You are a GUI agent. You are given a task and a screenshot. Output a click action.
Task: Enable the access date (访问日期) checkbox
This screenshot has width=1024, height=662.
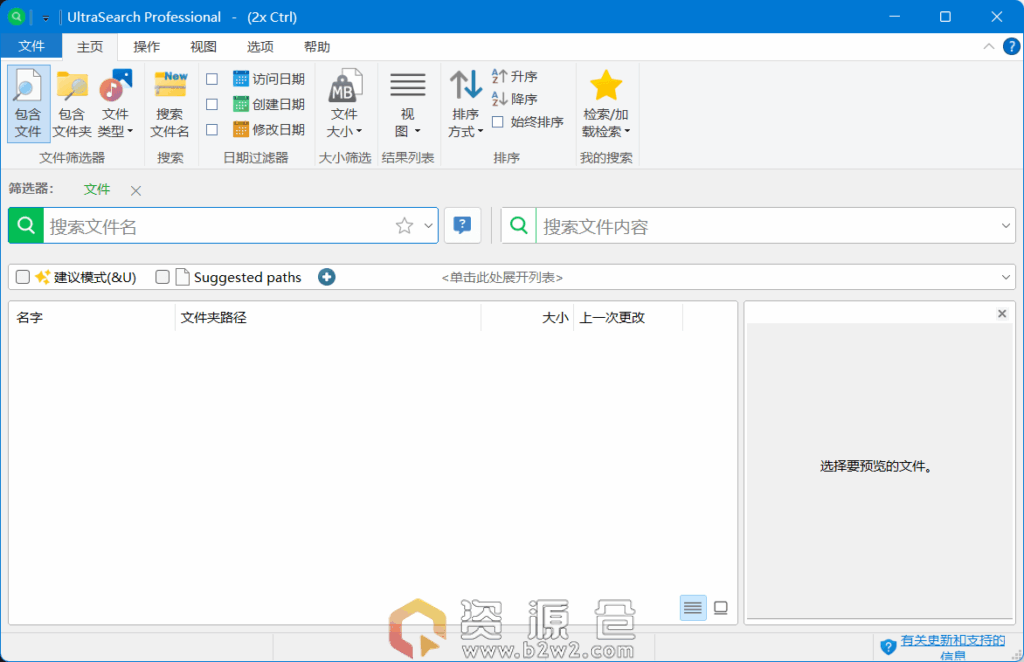pos(212,79)
